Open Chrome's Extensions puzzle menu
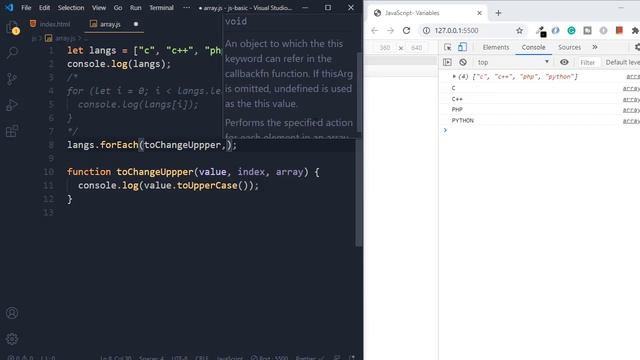The width and height of the screenshot is (640, 360). (x=635, y=31)
